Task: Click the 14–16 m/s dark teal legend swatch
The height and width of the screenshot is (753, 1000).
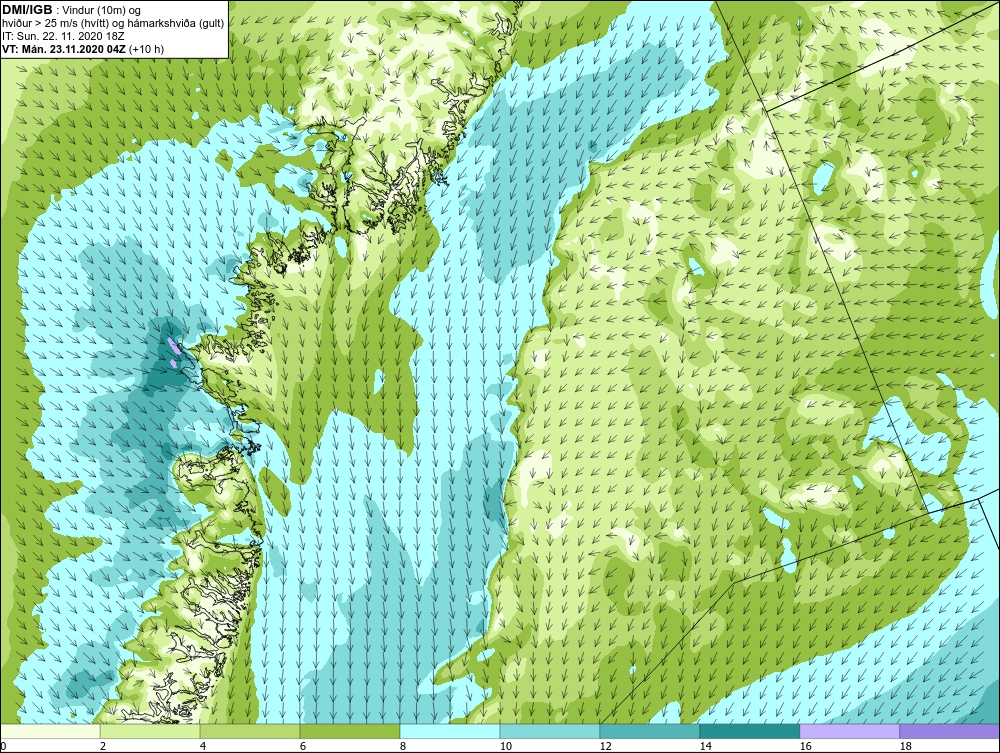Action: click(x=750, y=731)
